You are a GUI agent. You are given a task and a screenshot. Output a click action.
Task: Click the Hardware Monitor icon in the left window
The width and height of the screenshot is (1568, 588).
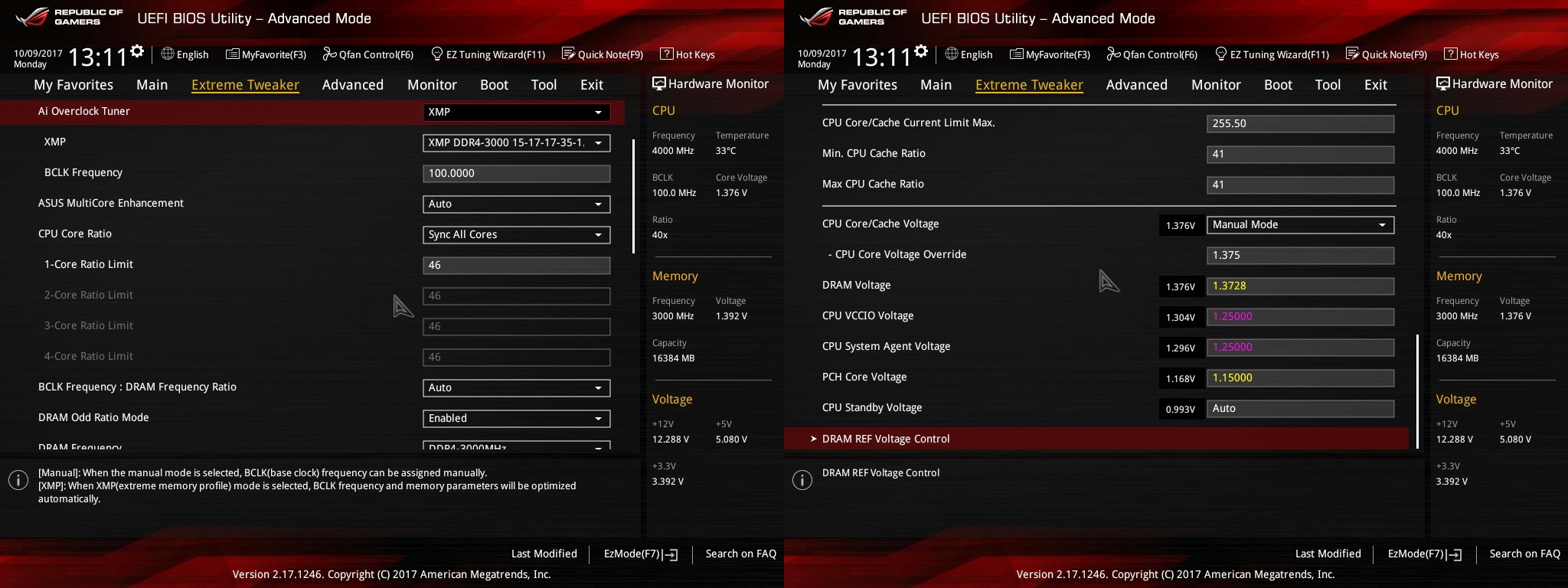point(658,83)
